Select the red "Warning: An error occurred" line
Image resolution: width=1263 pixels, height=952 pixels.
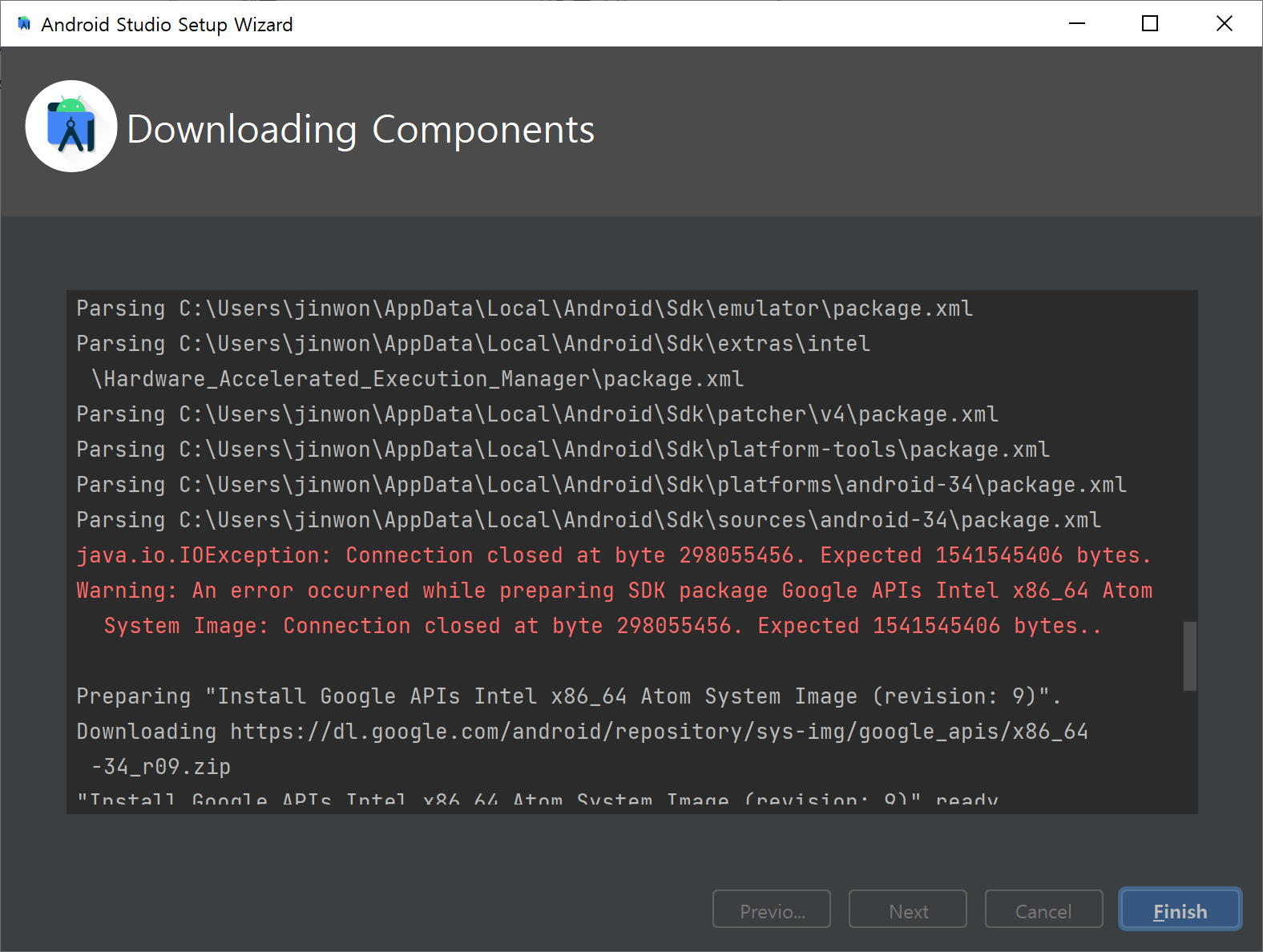(615, 591)
